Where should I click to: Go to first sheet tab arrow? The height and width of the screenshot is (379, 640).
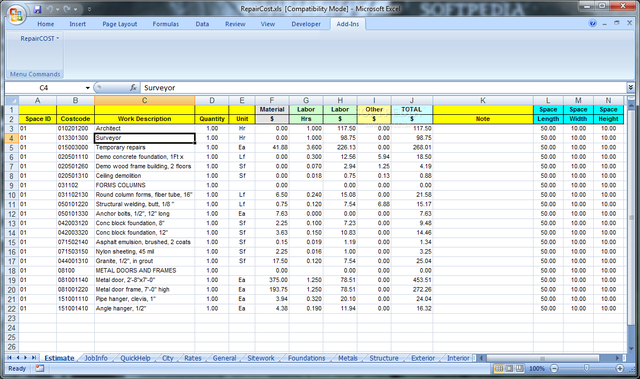tap(9, 357)
